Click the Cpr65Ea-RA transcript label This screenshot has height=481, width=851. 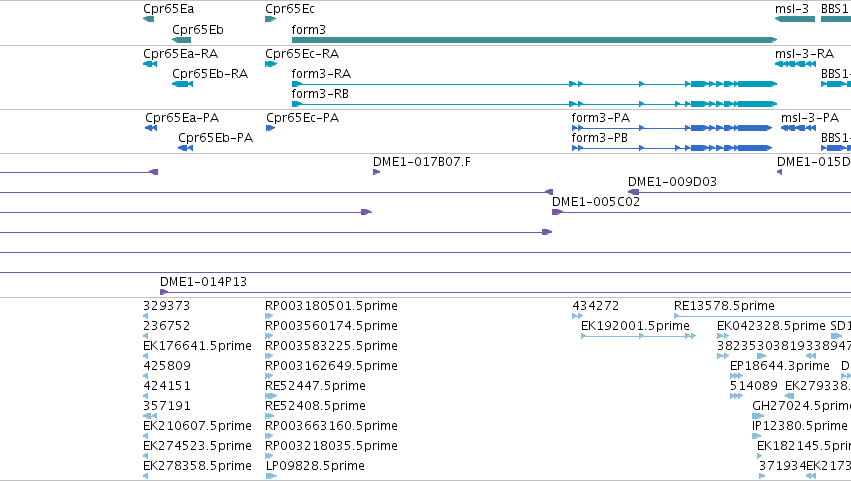tap(181, 54)
